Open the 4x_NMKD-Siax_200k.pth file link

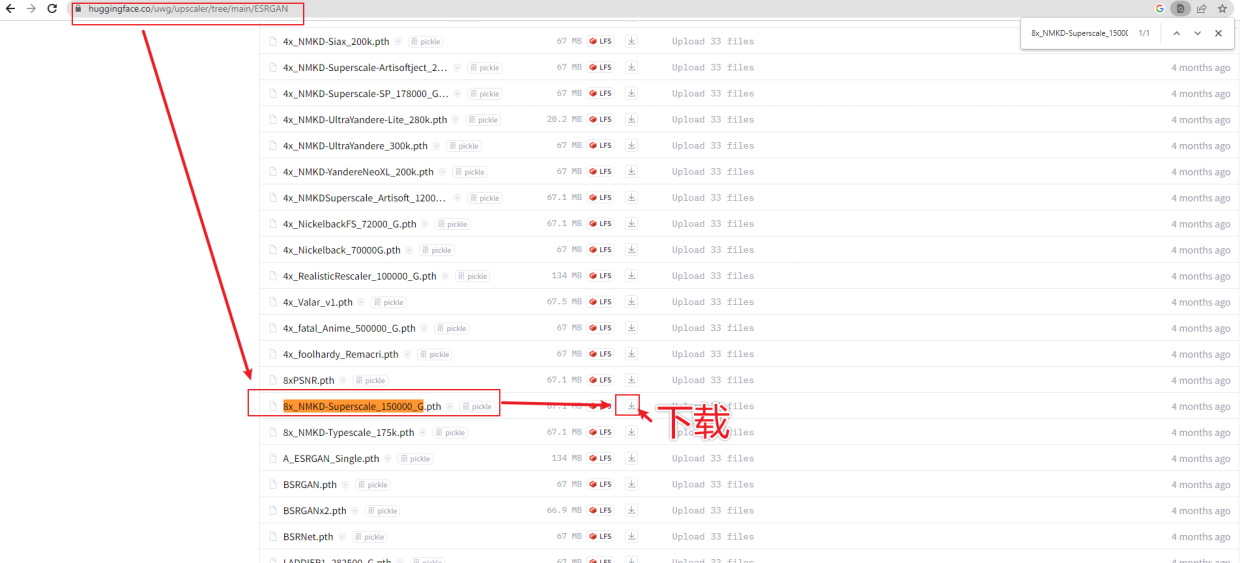coord(335,42)
